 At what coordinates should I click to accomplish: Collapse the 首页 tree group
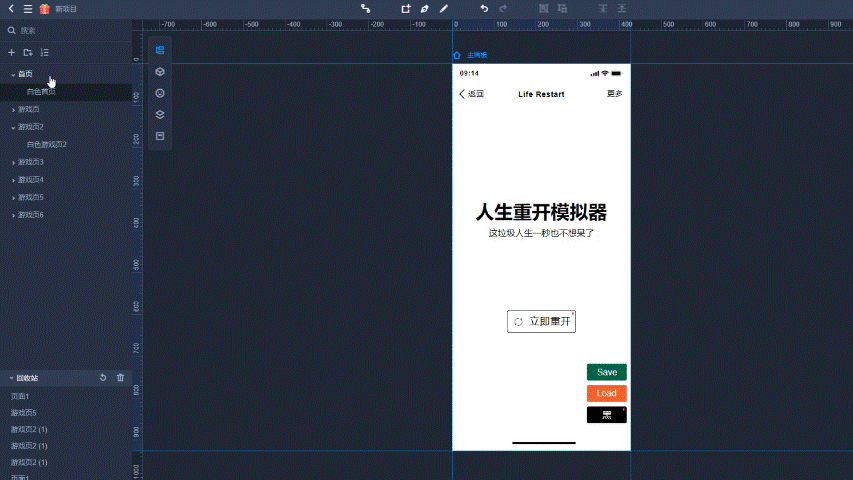[13, 75]
